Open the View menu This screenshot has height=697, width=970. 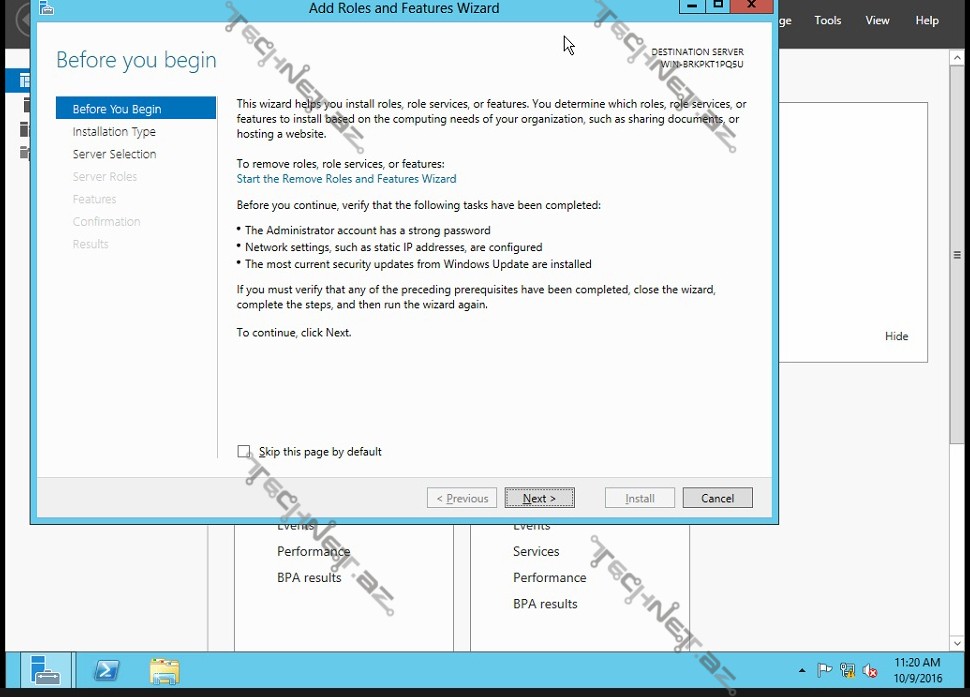tap(877, 20)
